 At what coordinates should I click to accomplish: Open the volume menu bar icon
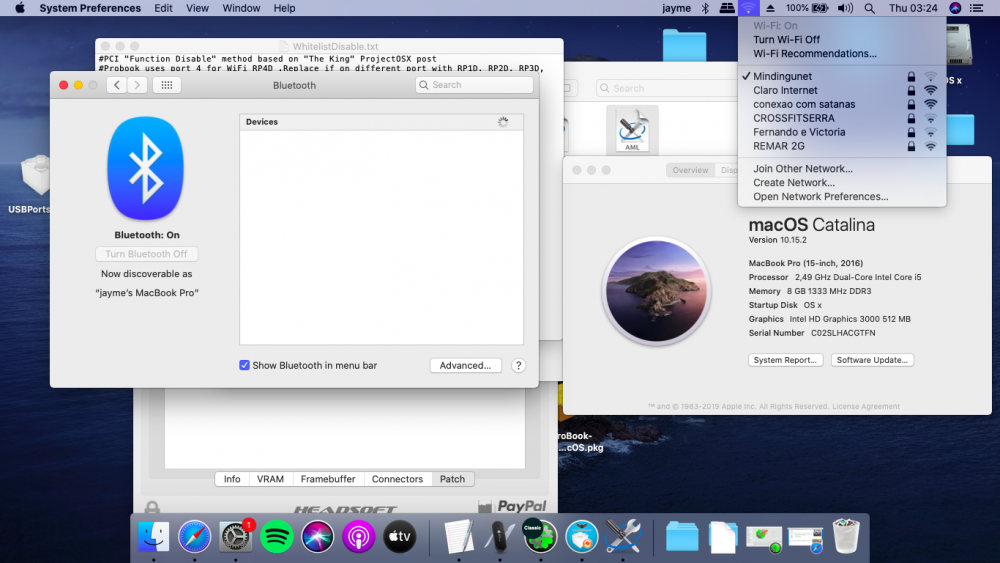(x=845, y=8)
